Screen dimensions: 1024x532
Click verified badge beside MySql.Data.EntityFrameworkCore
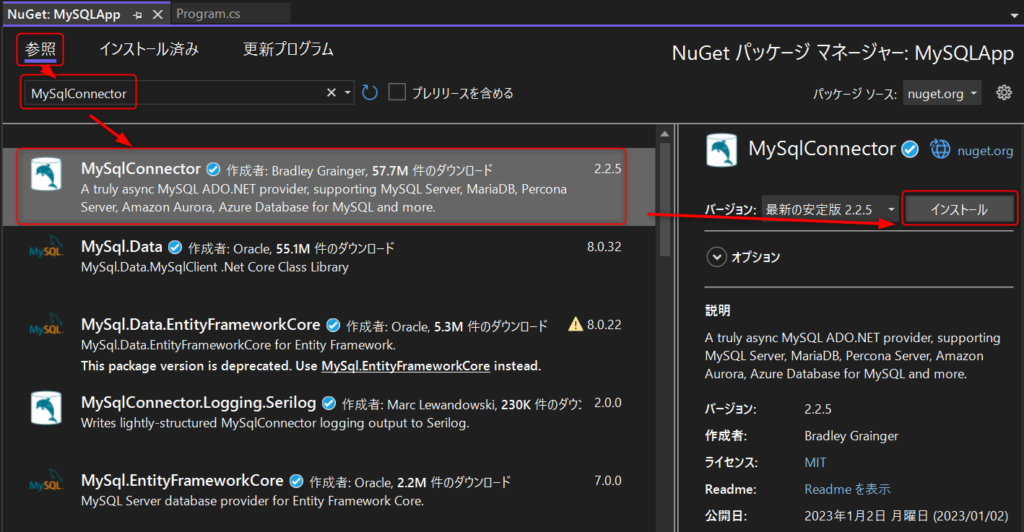(333, 325)
